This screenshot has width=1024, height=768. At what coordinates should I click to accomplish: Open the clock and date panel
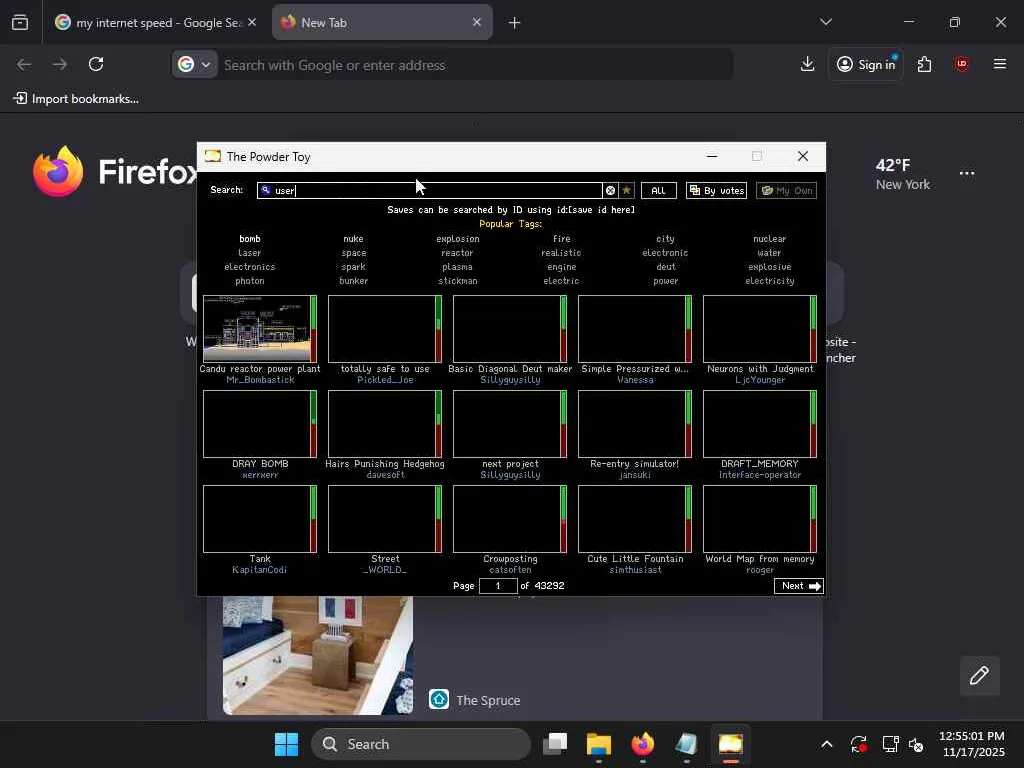point(972,744)
